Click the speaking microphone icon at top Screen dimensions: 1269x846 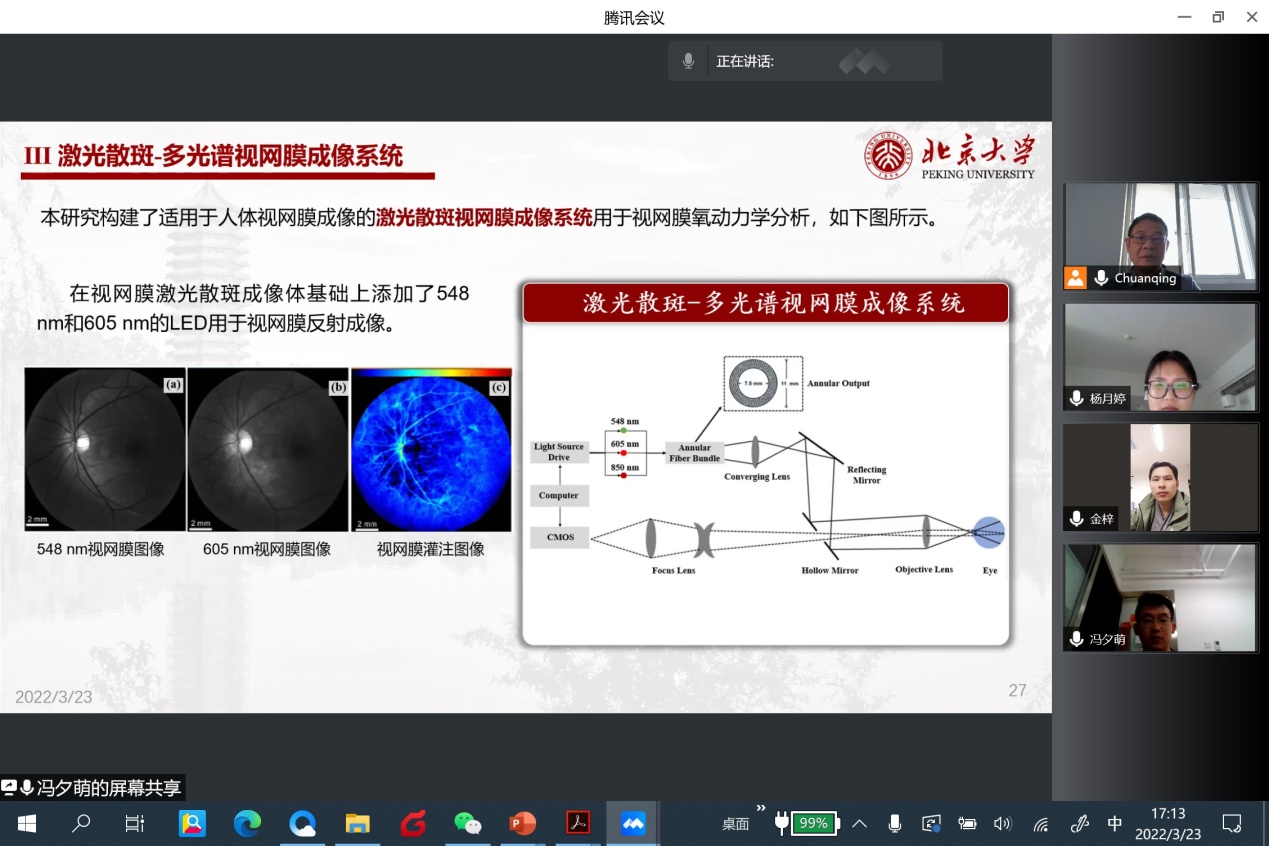tap(688, 61)
